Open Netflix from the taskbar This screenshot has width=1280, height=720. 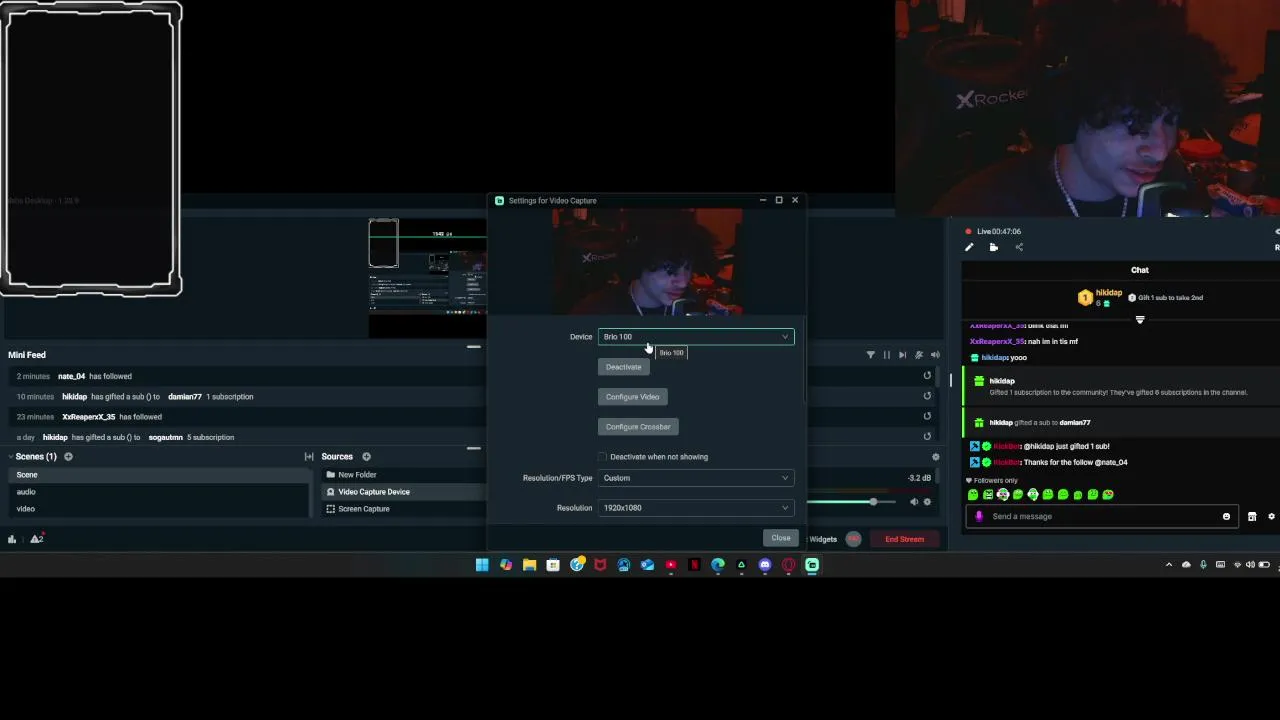694,565
